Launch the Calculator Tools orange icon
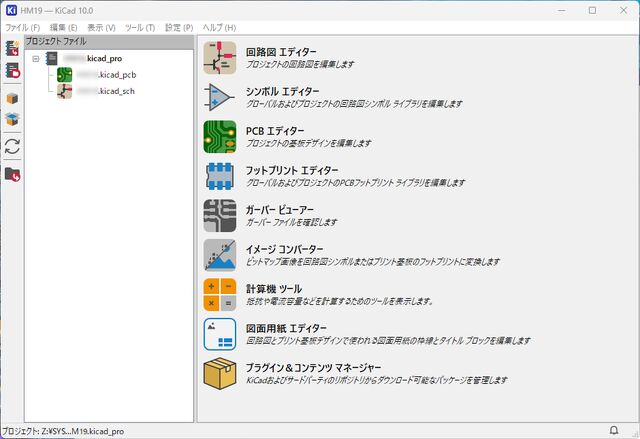640x439 pixels. pyautogui.click(x=220, y=295)
